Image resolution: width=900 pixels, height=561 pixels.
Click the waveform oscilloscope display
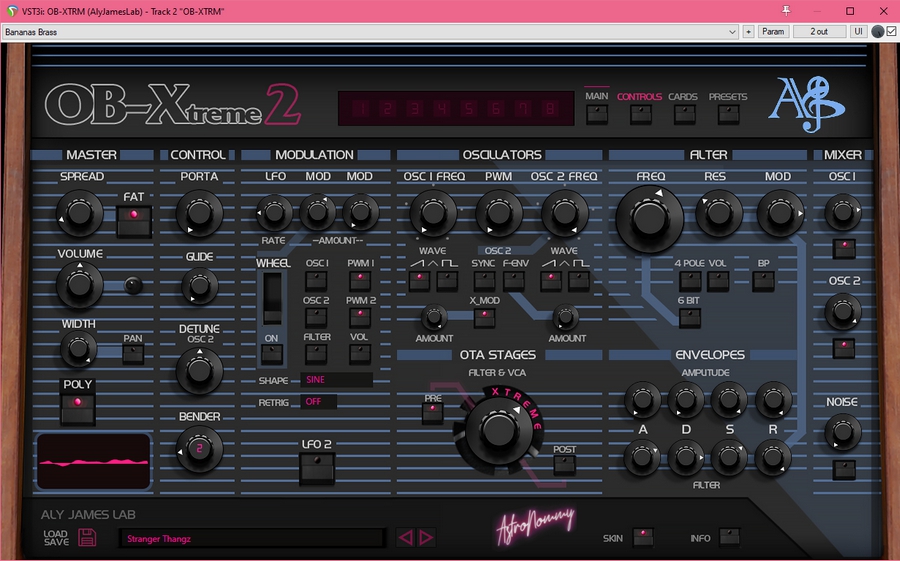[x=93, y=462]
